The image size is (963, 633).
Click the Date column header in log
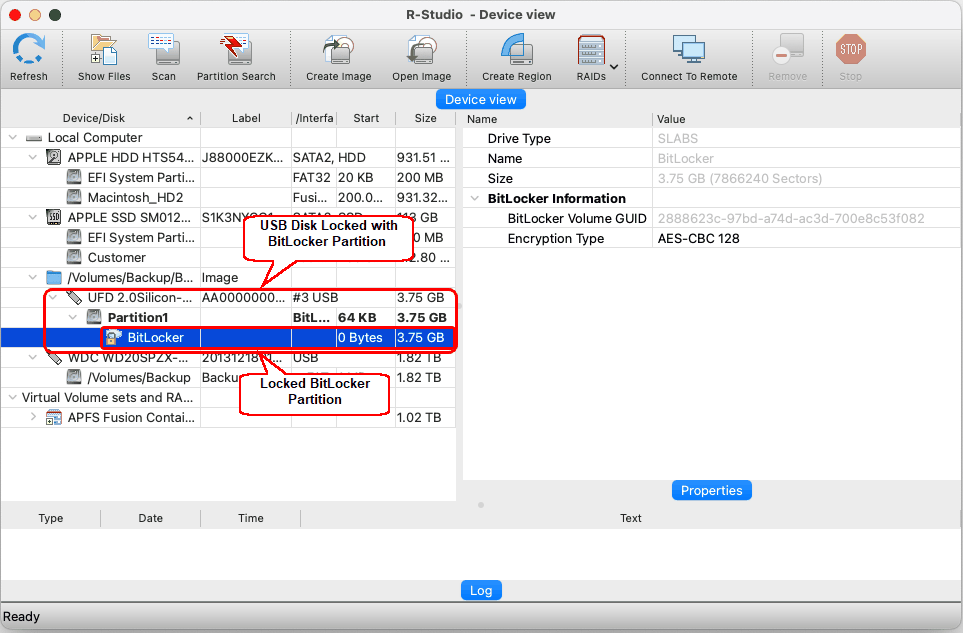coord(150,518)
